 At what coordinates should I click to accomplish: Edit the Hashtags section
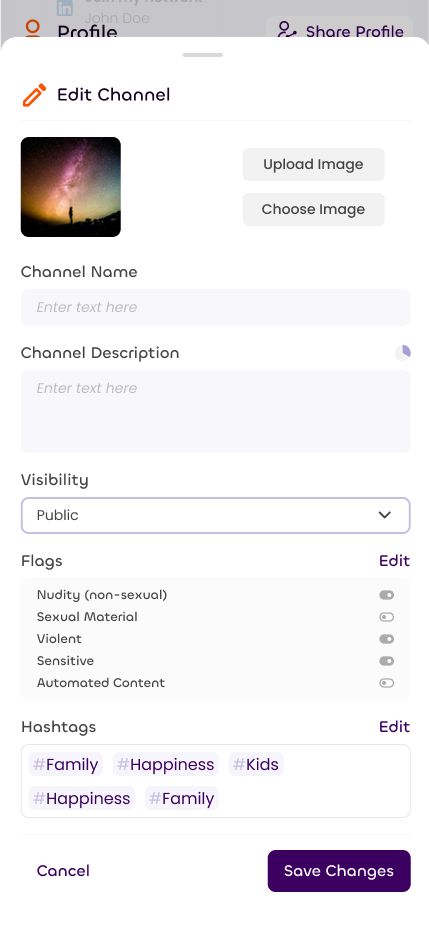tap(394, 726)
